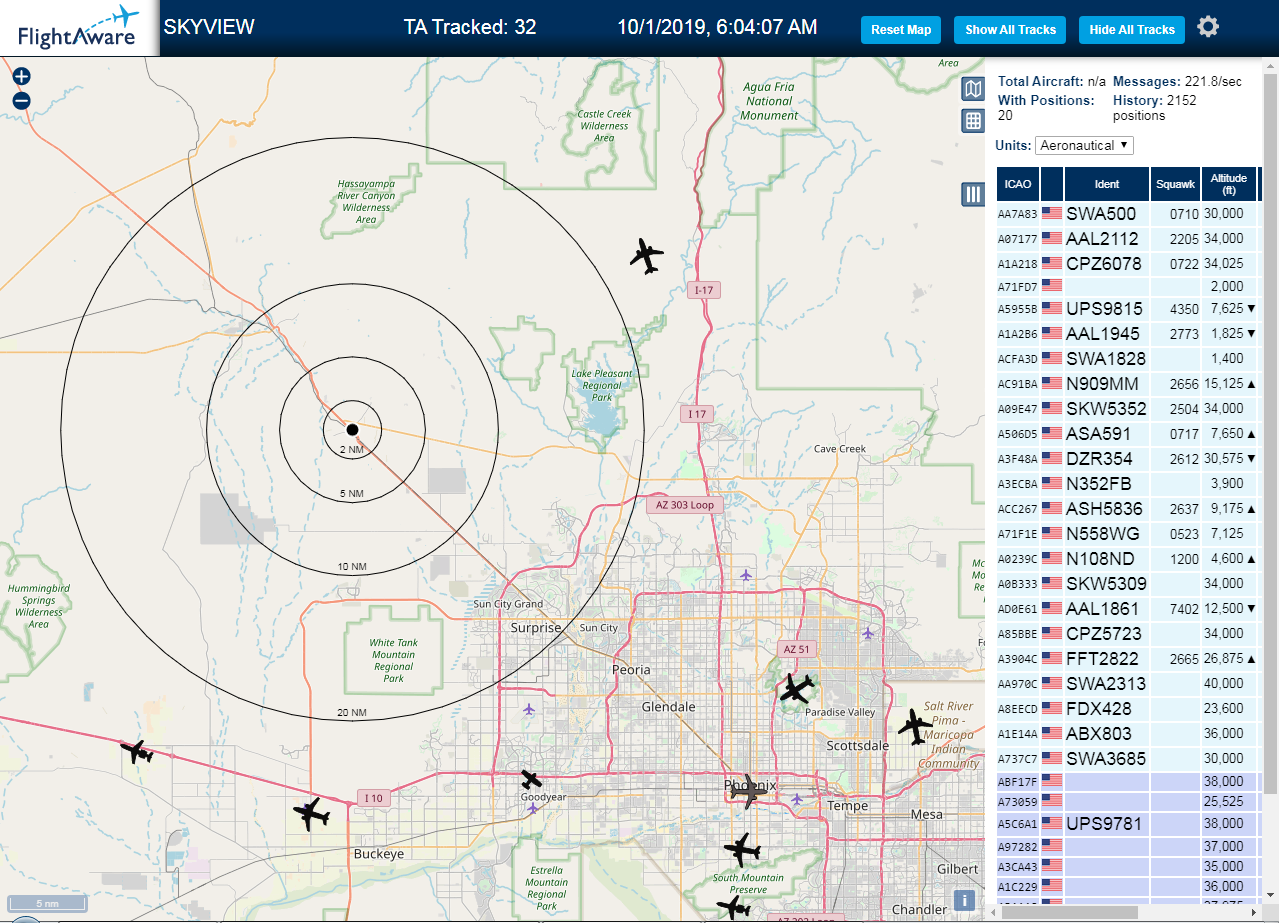Viewport: 1279px width, 923px height.
Task: Click the US flag in FDX428 row
Action: click(x=1052, y=708)
